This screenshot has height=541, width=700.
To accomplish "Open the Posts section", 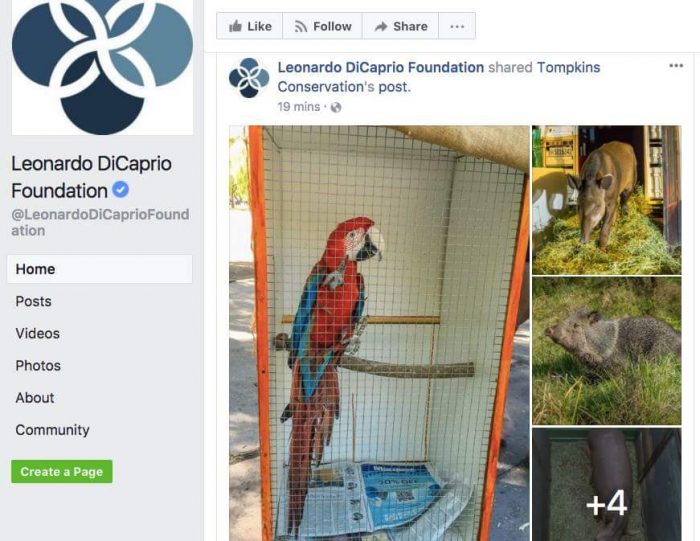I will [x=33, y=301].
